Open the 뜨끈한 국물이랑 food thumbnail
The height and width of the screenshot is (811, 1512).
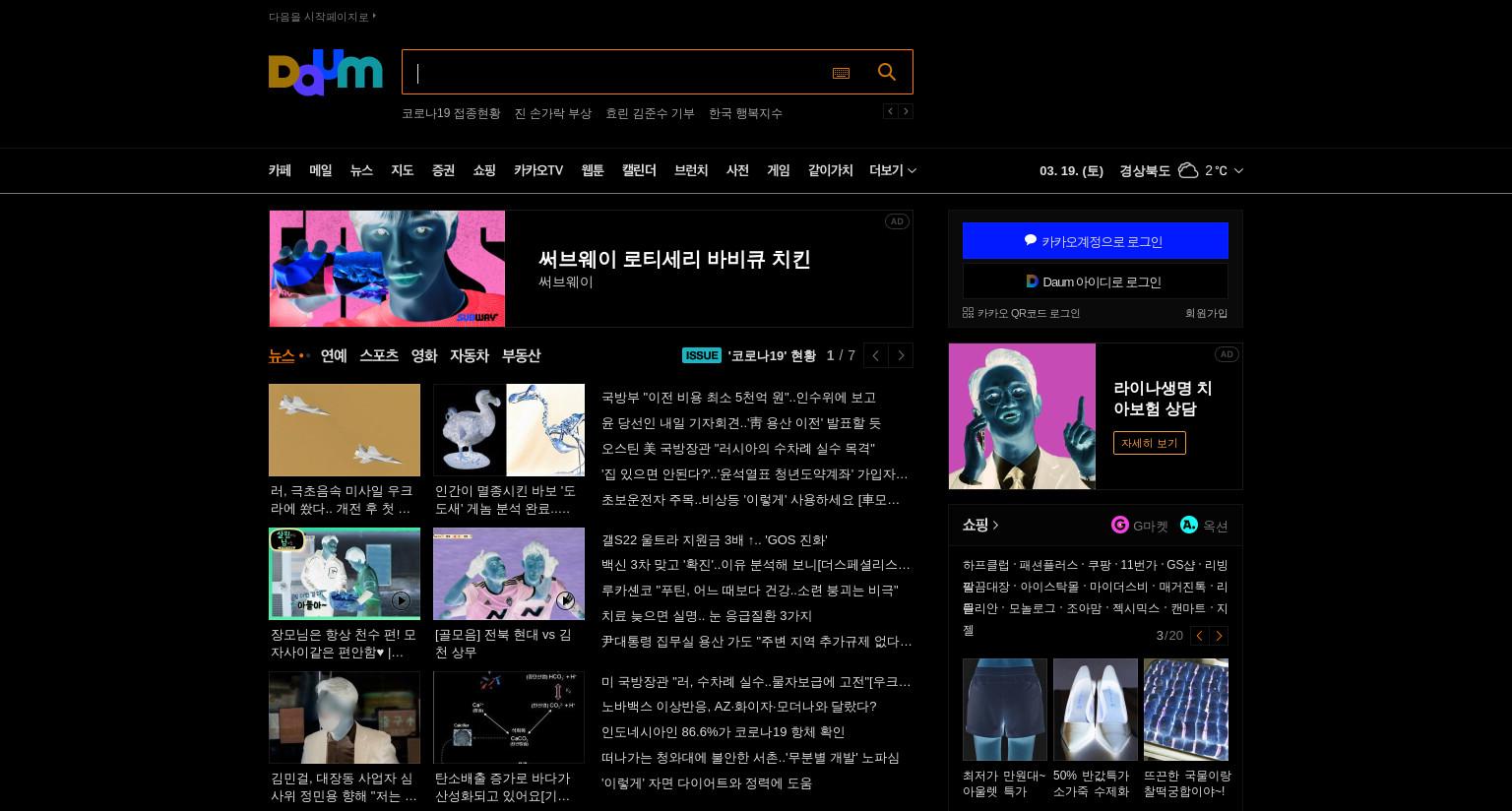point(1186,710)
